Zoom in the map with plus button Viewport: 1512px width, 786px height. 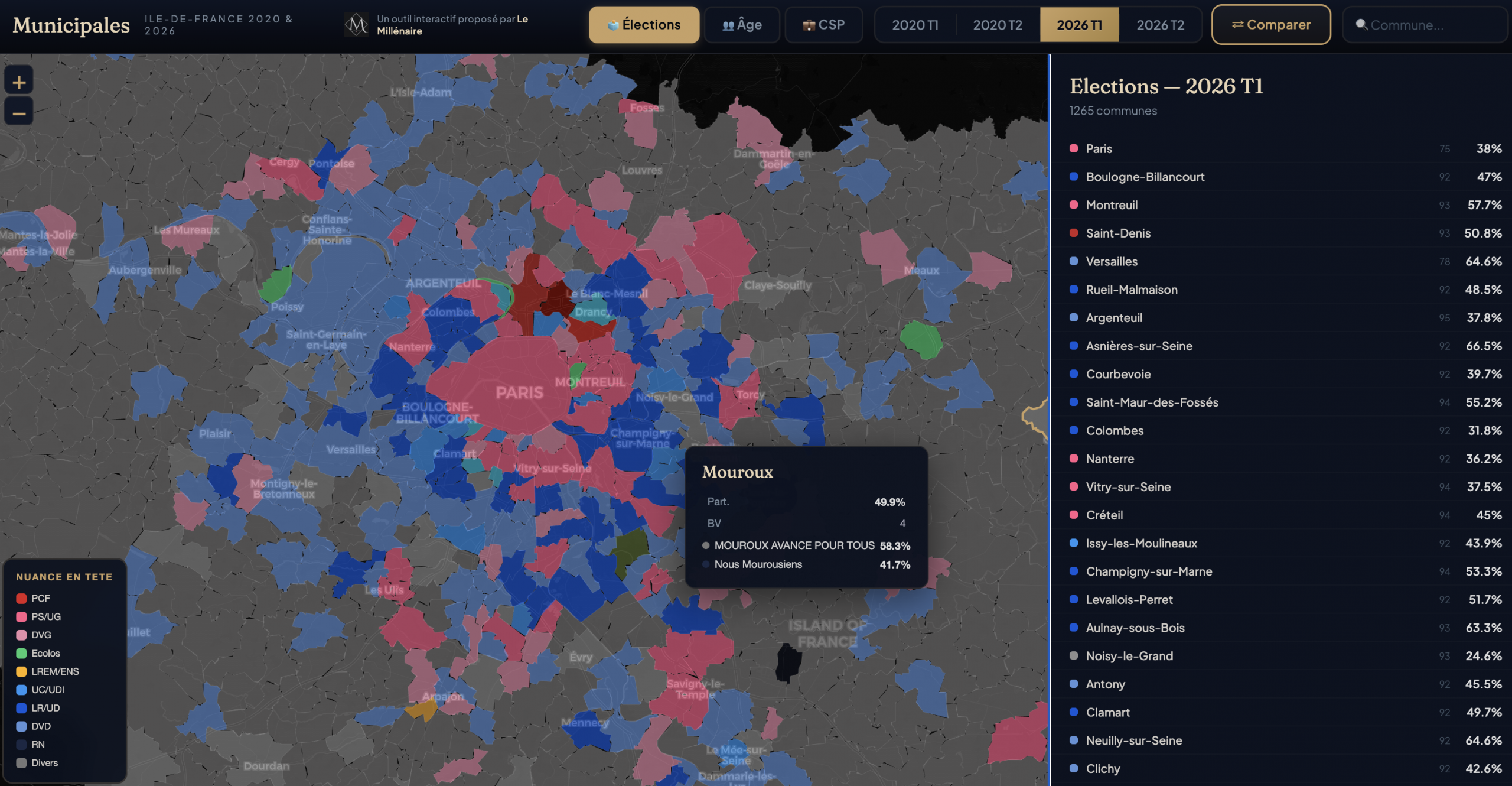(19, 82)
